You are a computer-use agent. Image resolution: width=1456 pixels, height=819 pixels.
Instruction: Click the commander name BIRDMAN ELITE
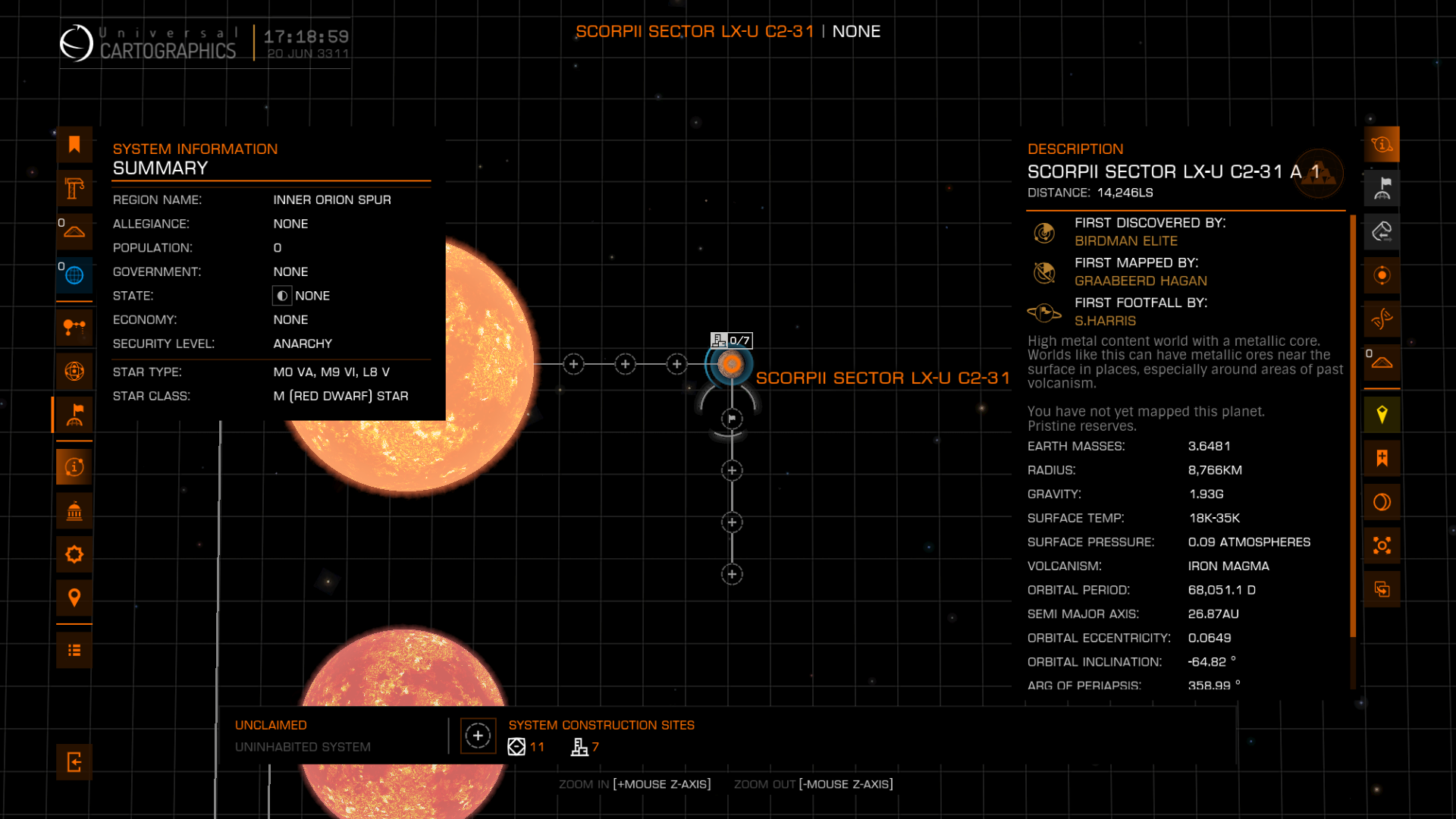pyautogui.click(x=1126, y=241)
